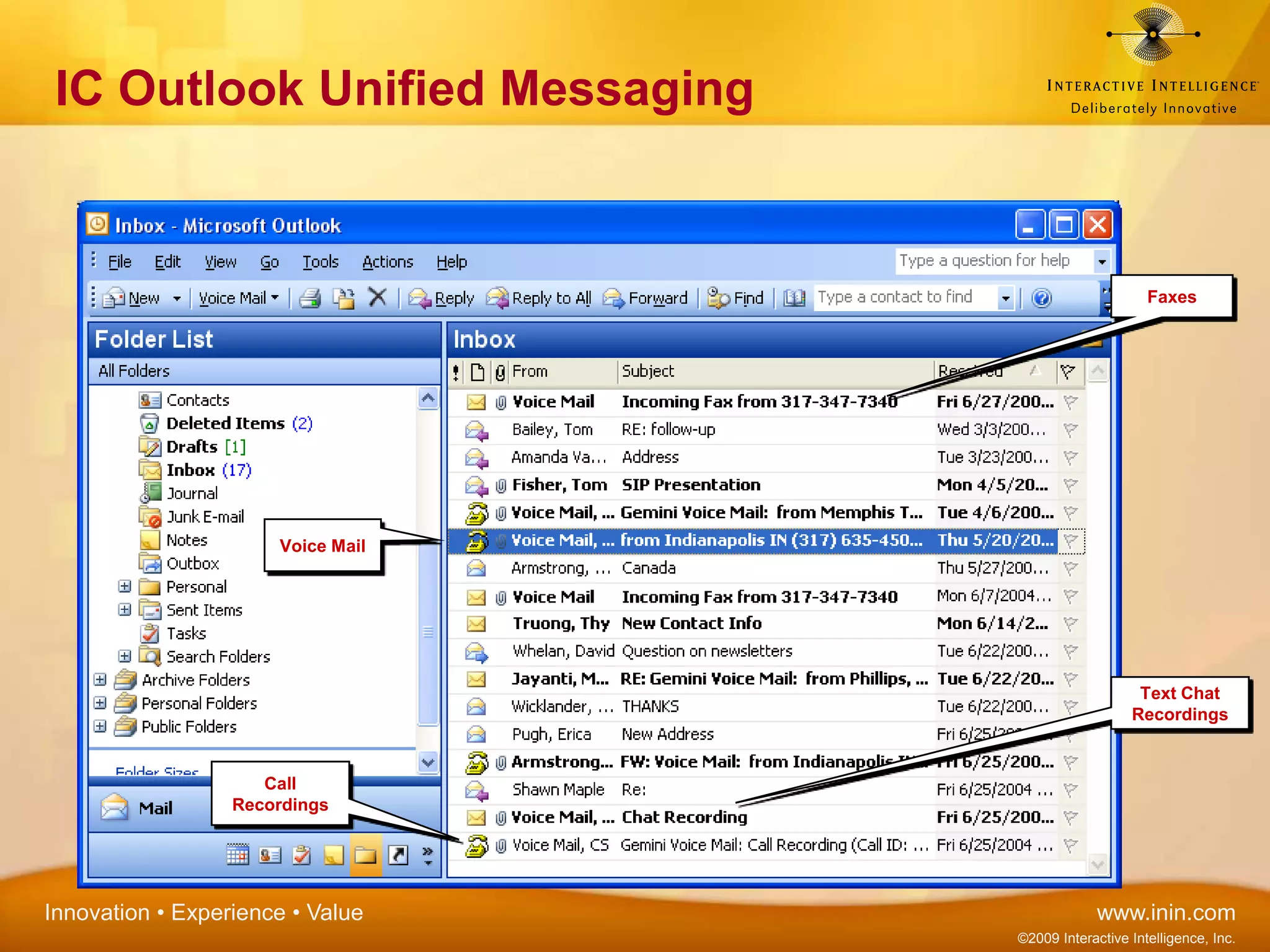The width and height of the screenshot is (1270, 952).
Task: Open Tasks icon in navigation bar
Action: pyautogui.click(x=302, y=855)
